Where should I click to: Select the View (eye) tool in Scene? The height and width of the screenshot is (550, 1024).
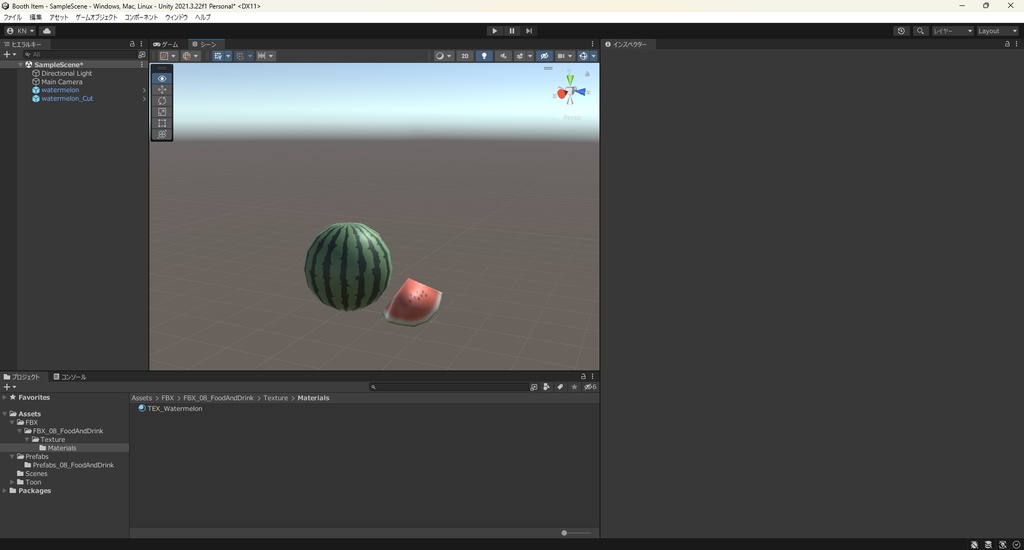(162, 78)
